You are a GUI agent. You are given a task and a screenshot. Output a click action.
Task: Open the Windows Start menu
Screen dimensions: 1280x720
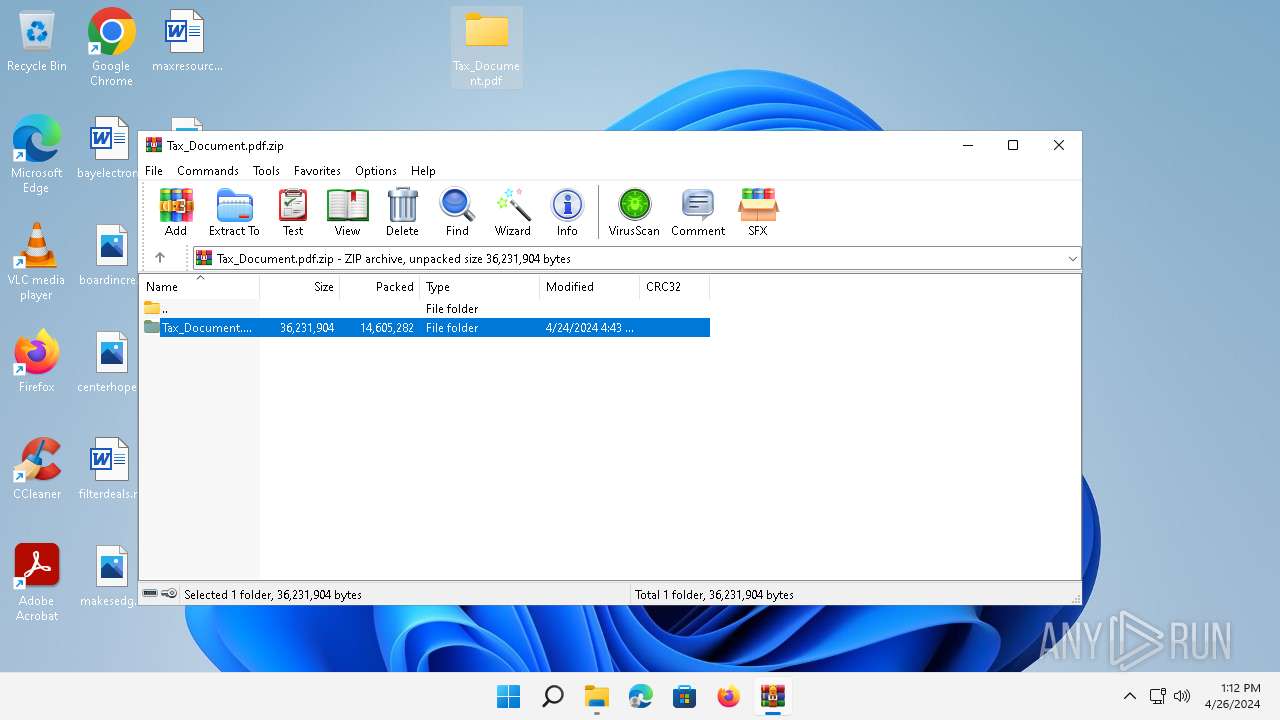point(508,696)
